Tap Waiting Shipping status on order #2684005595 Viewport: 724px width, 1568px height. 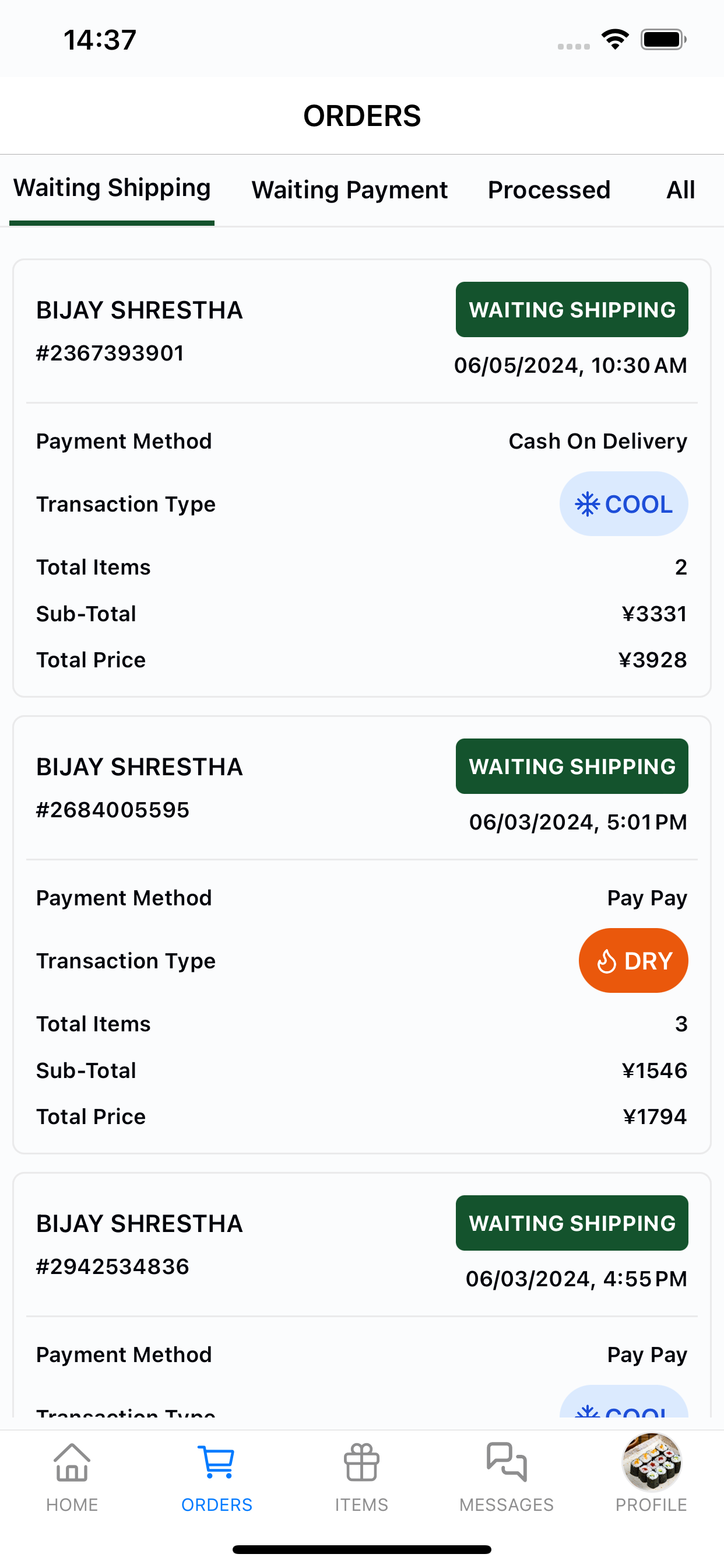[x=572, y=766]
